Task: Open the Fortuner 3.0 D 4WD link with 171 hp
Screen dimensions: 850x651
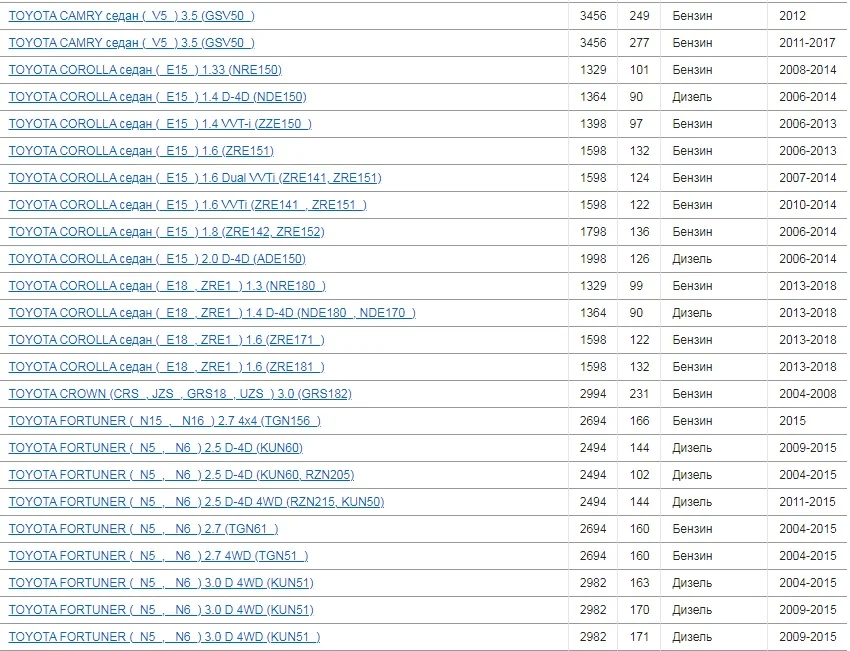Action: pyautogui.click(x=164, y=637)
